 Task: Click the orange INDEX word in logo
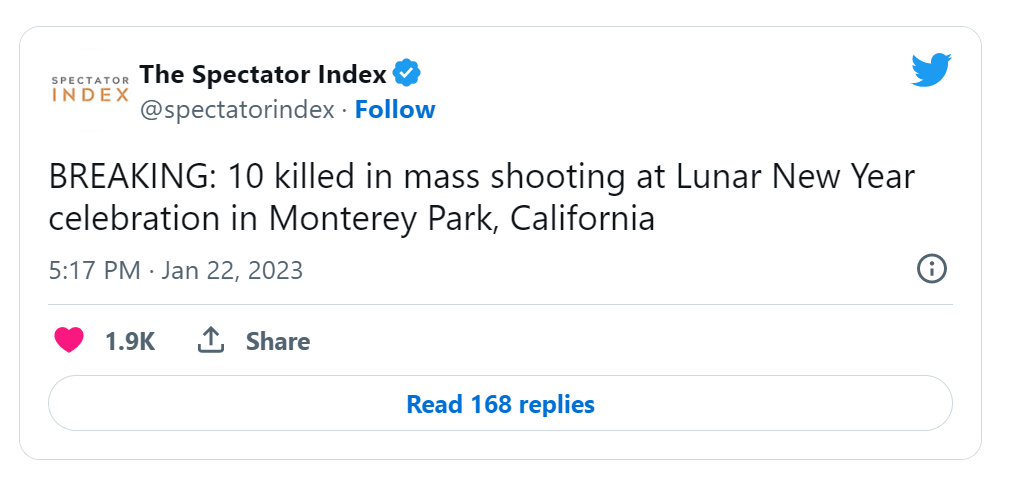click(x=90, y=95)
